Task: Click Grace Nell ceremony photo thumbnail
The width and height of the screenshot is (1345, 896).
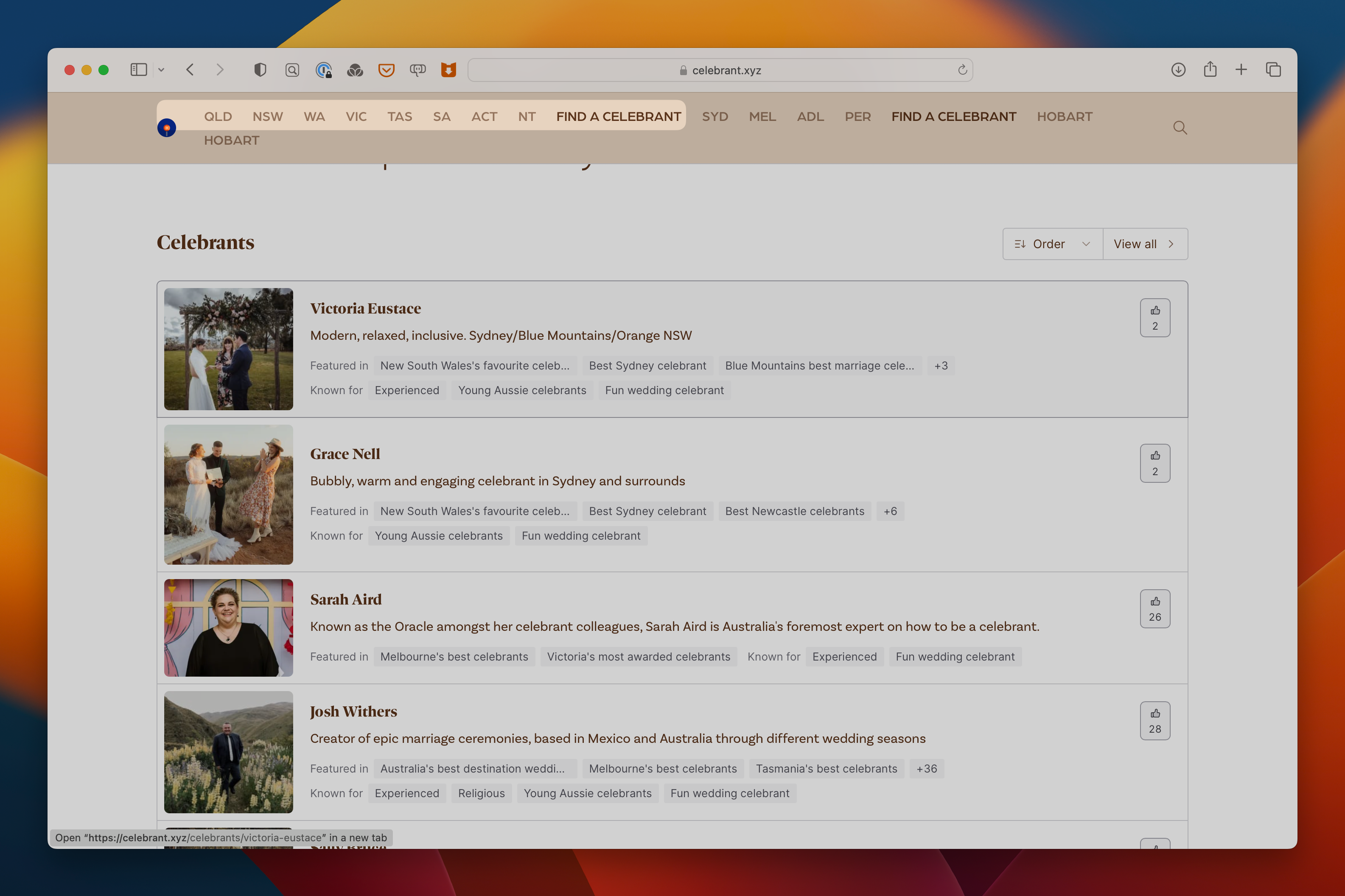Action: [x=229, y=495]
